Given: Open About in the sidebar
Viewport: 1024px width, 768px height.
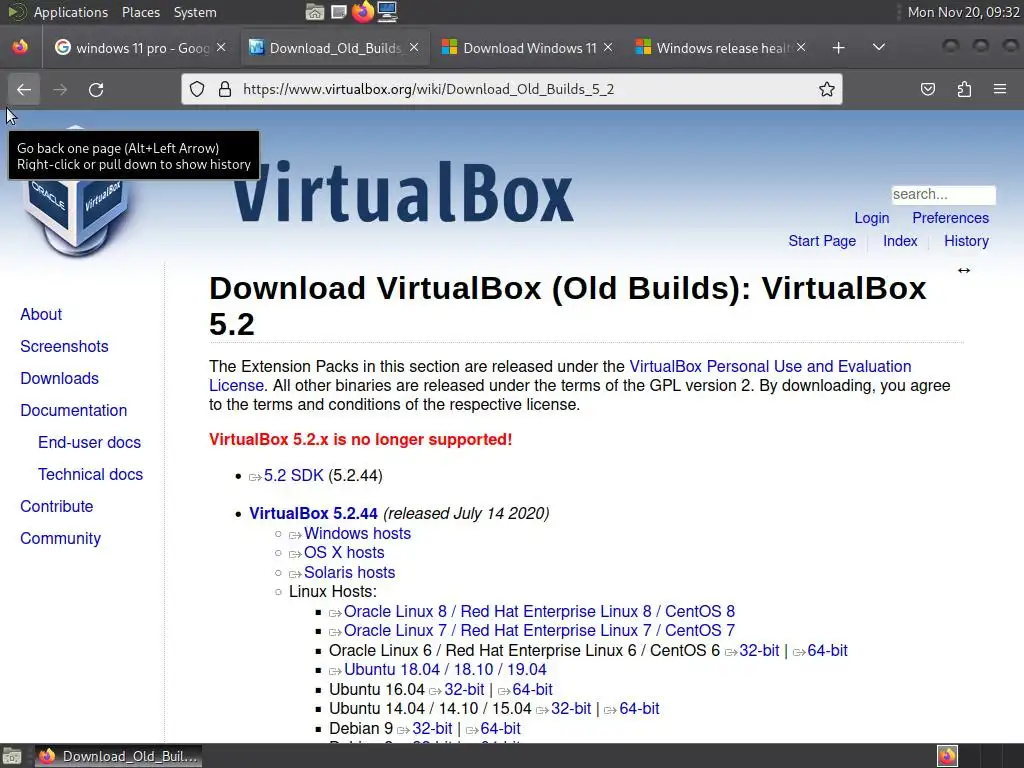Looking at the screenshot, I should [41, 314].
